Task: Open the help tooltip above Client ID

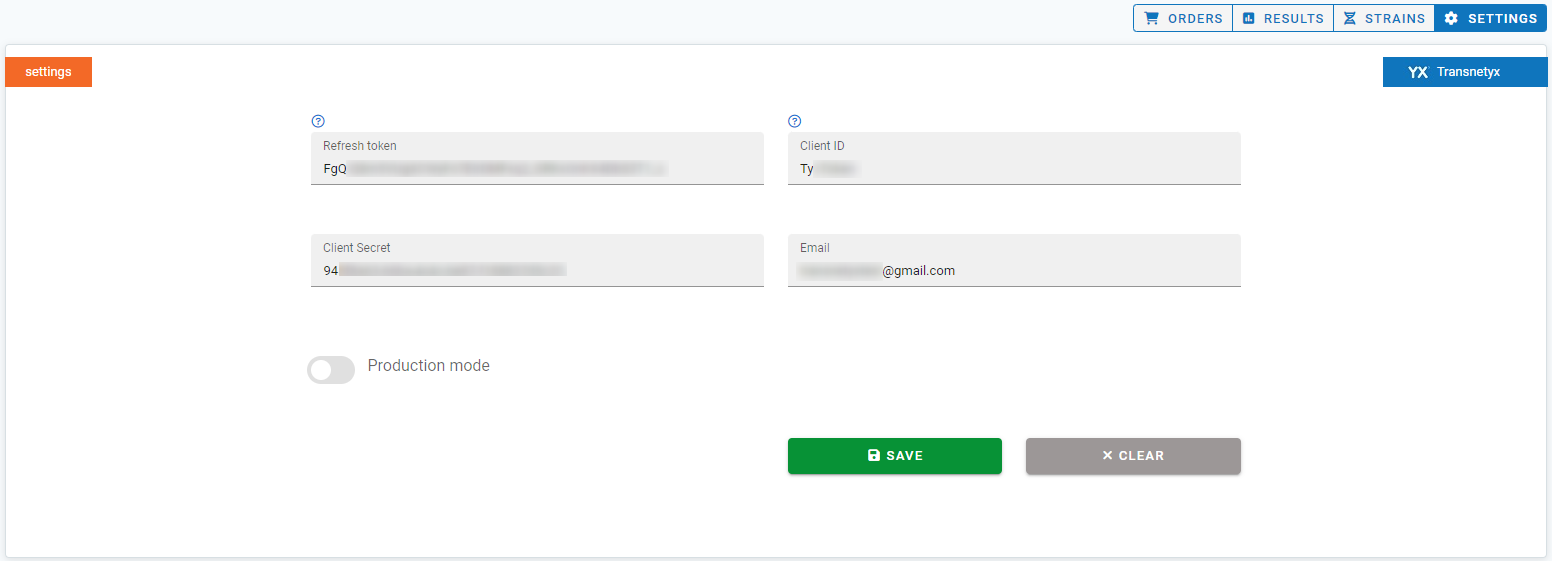Action: [795, 121]
